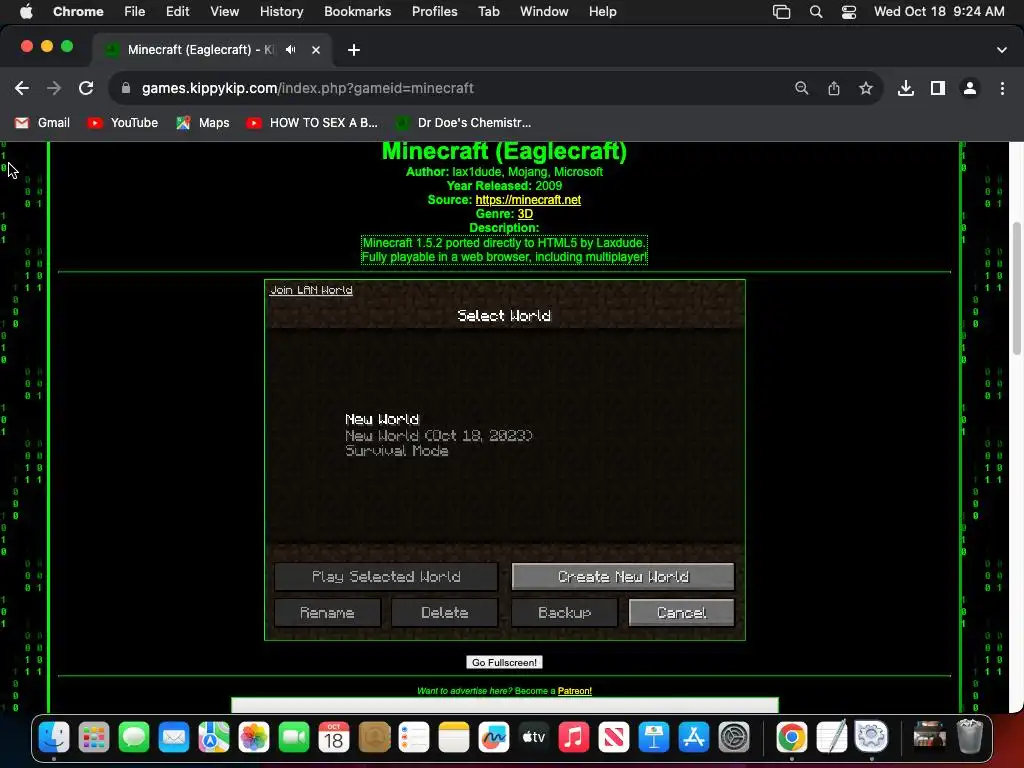The height and width of the screenshot is (768, 1024).
Task: Open App Store from the Dock
Action: tap(694, 737)
